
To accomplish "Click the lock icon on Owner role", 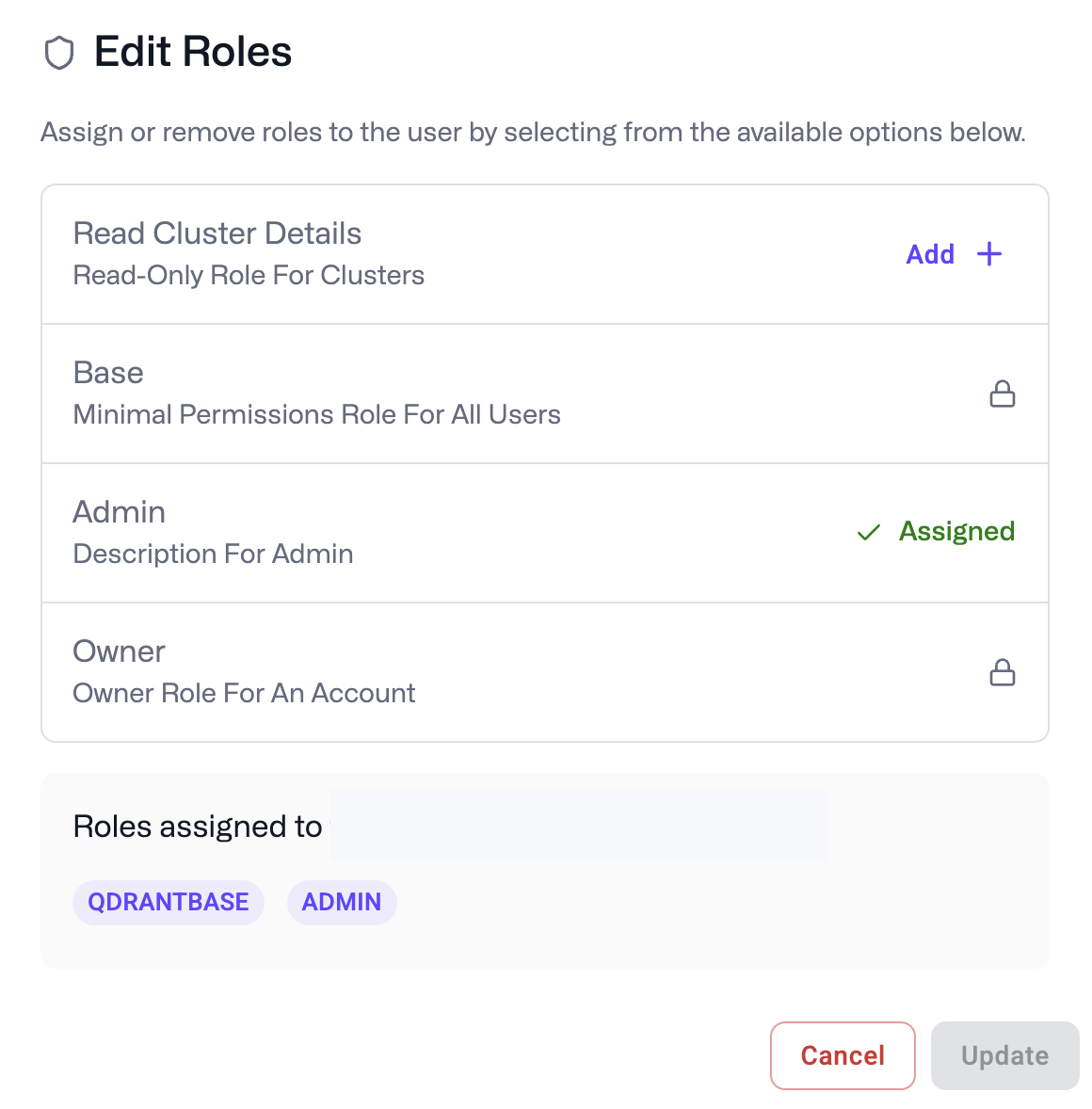I will (x=1003, y=672).
